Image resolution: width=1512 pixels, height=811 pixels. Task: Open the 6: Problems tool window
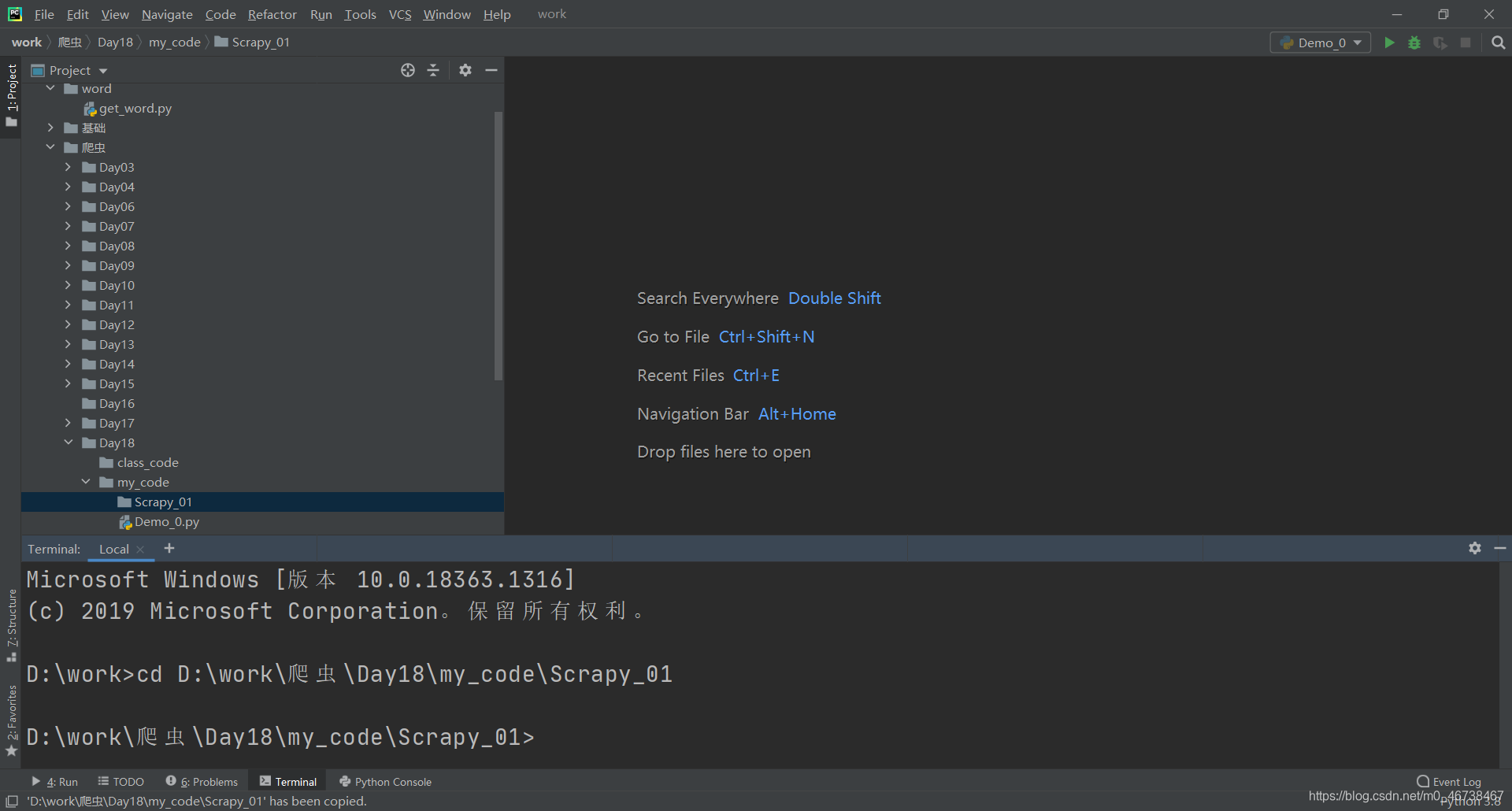(x=202, y=782)
